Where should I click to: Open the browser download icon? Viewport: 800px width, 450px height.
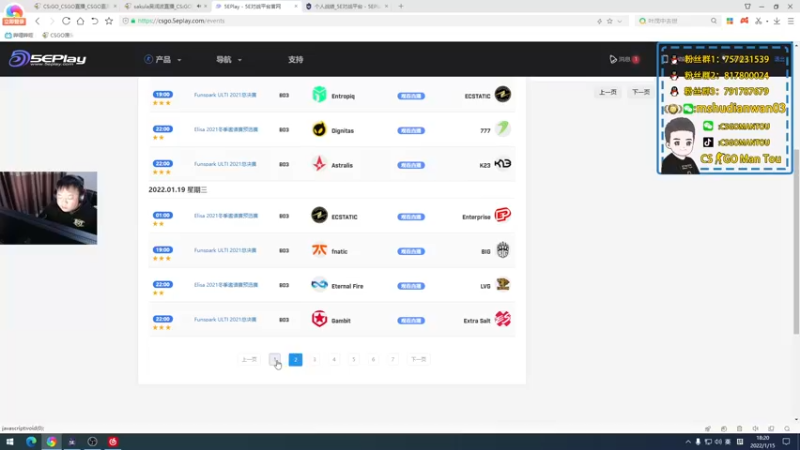coord(777,21)
